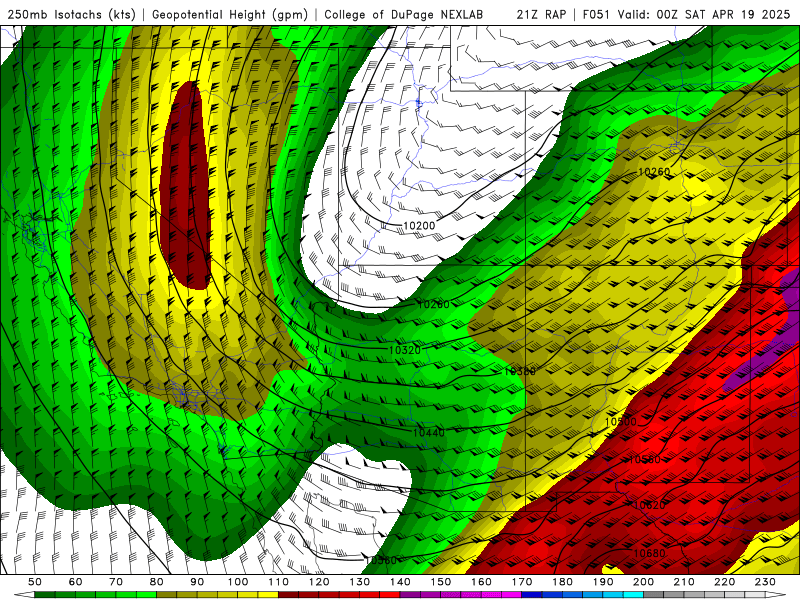Click the 130 value on the color scale
The height and width of the screenshot is (600, 800).
click(x=360, y=582)
